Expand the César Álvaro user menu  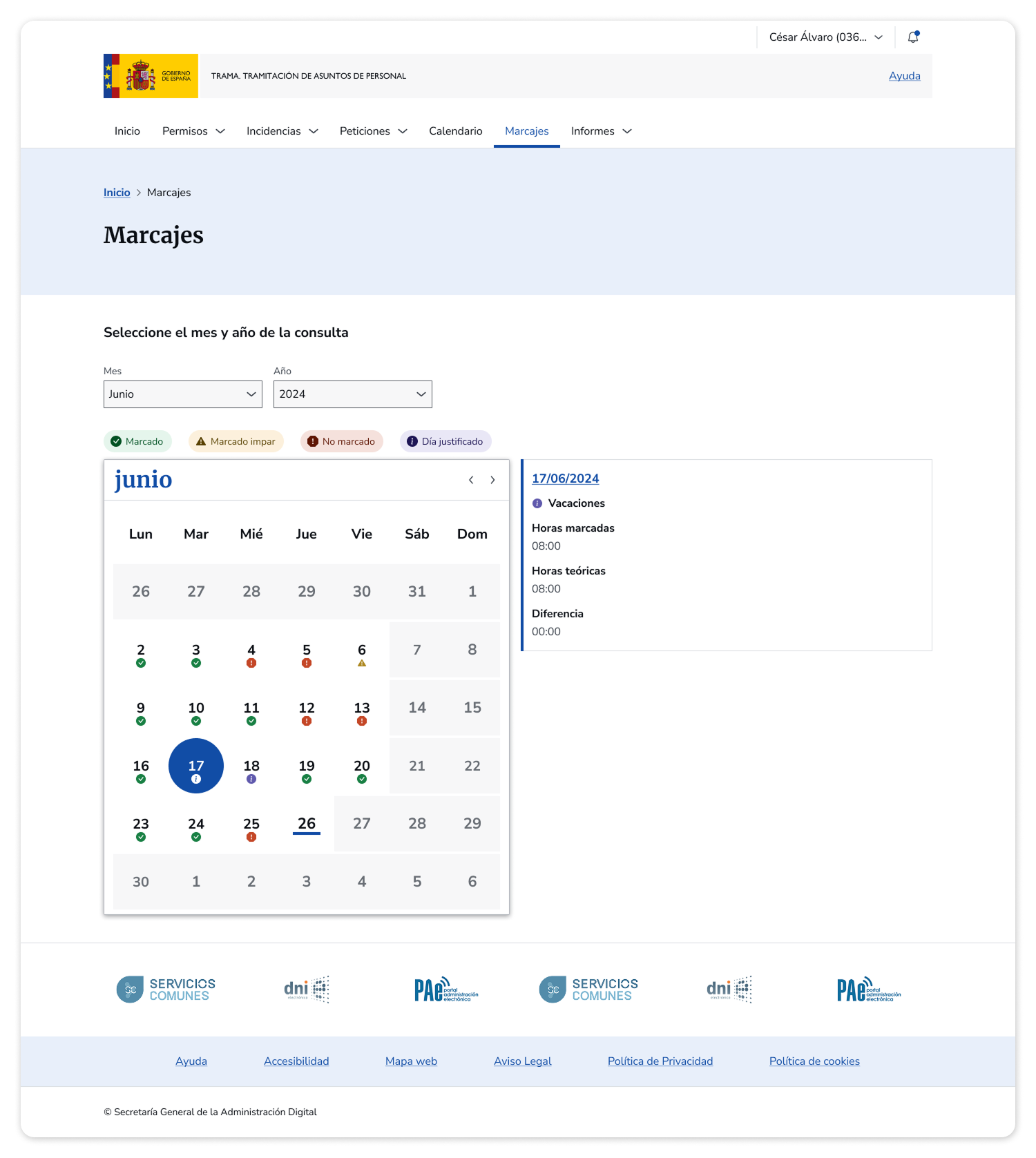pos(825,37)
